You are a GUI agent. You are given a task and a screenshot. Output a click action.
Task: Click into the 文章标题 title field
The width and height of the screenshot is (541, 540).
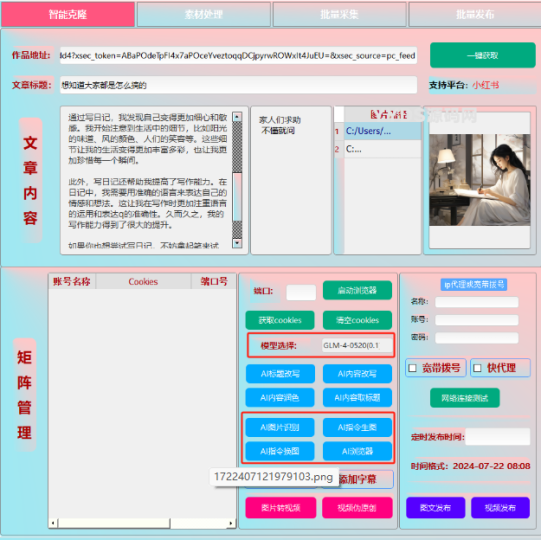(238, 85)
